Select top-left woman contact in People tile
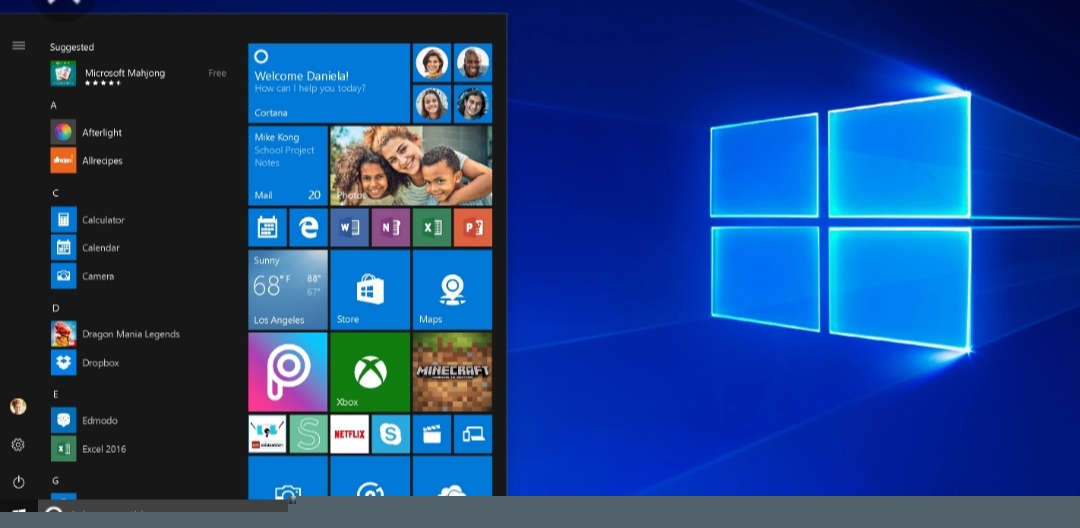1080x528 pixels. pyautogui.click(x=432, y=63)
